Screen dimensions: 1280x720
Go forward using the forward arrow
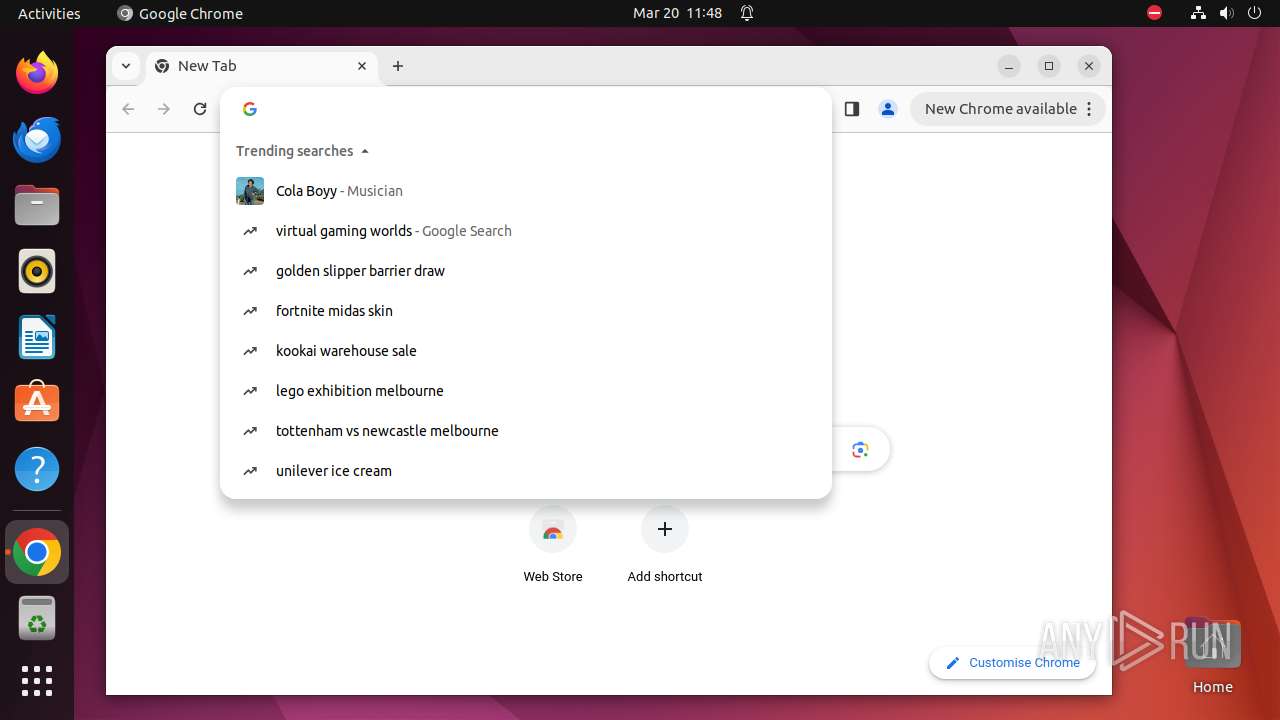click(164, 109)
